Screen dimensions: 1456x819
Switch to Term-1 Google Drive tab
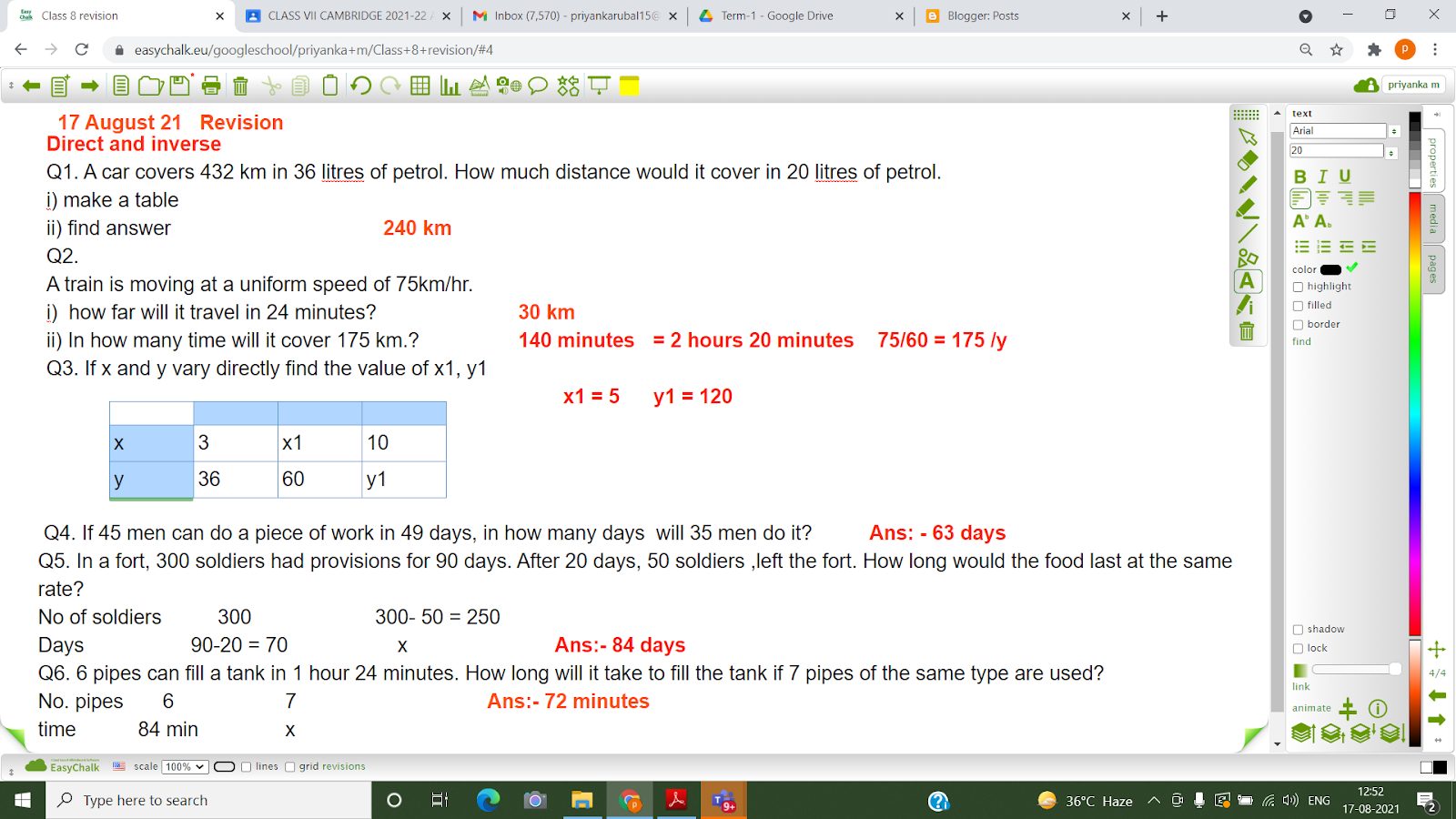pos(801,15)
